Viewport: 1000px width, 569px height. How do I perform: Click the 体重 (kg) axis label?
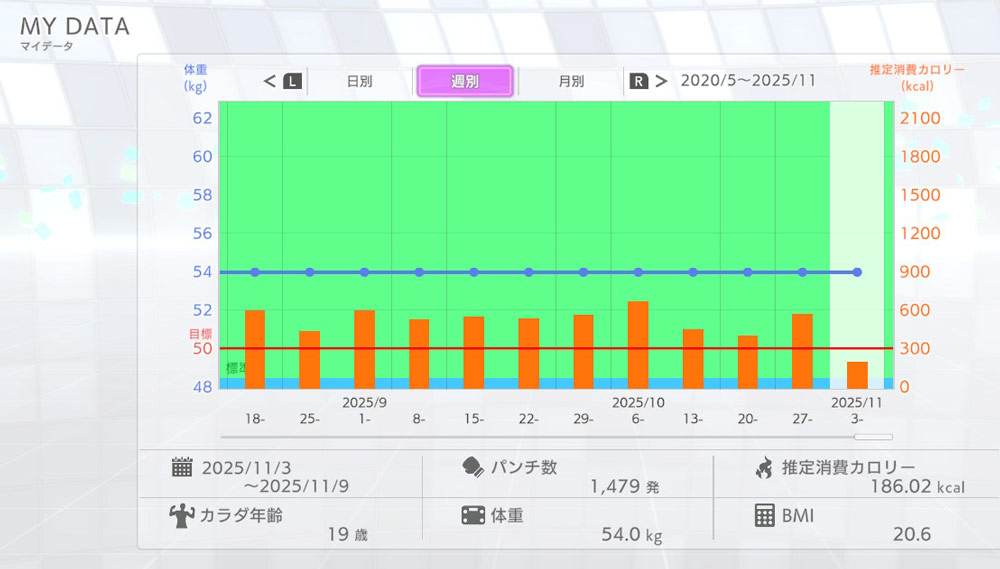click(x=195, y=78)
